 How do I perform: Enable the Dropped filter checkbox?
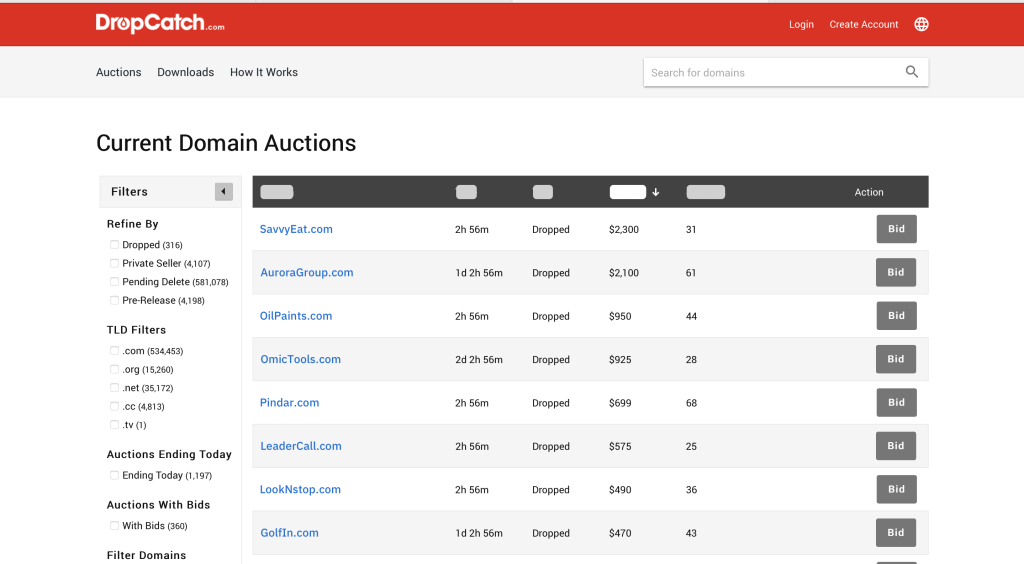pos(115,245)
